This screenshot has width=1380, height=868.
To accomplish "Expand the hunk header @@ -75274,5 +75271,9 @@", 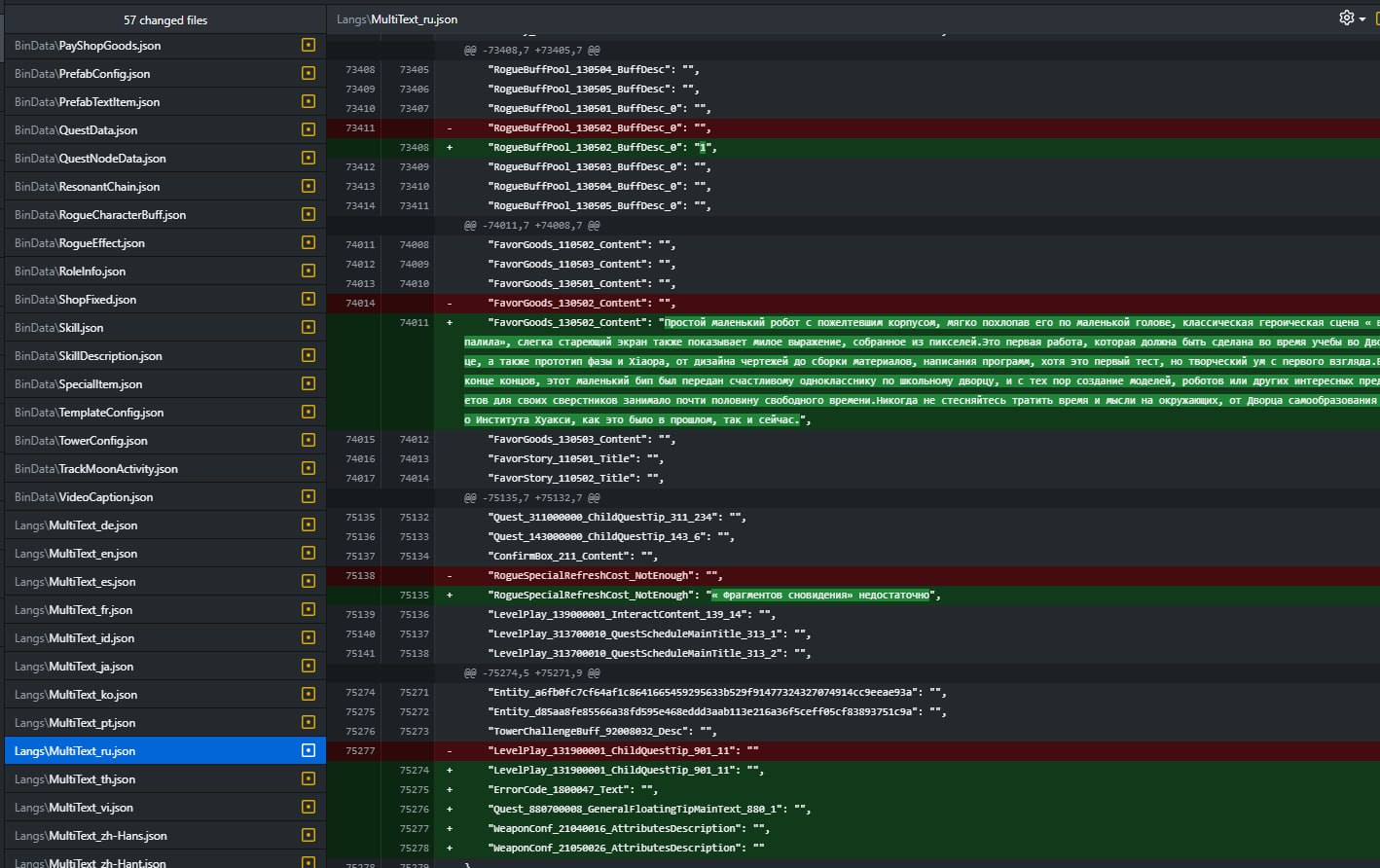I will click(x=531, y=672).
